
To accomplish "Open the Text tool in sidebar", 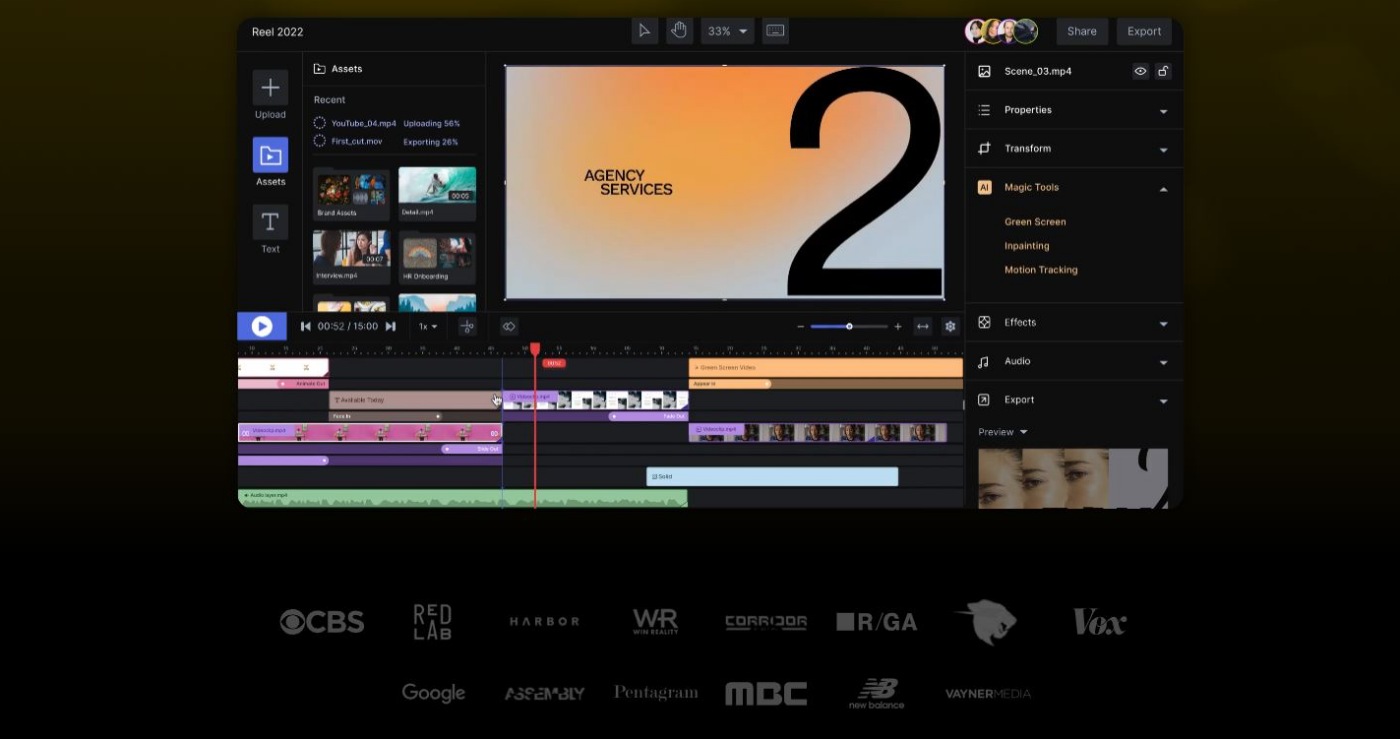I will 270,223.
